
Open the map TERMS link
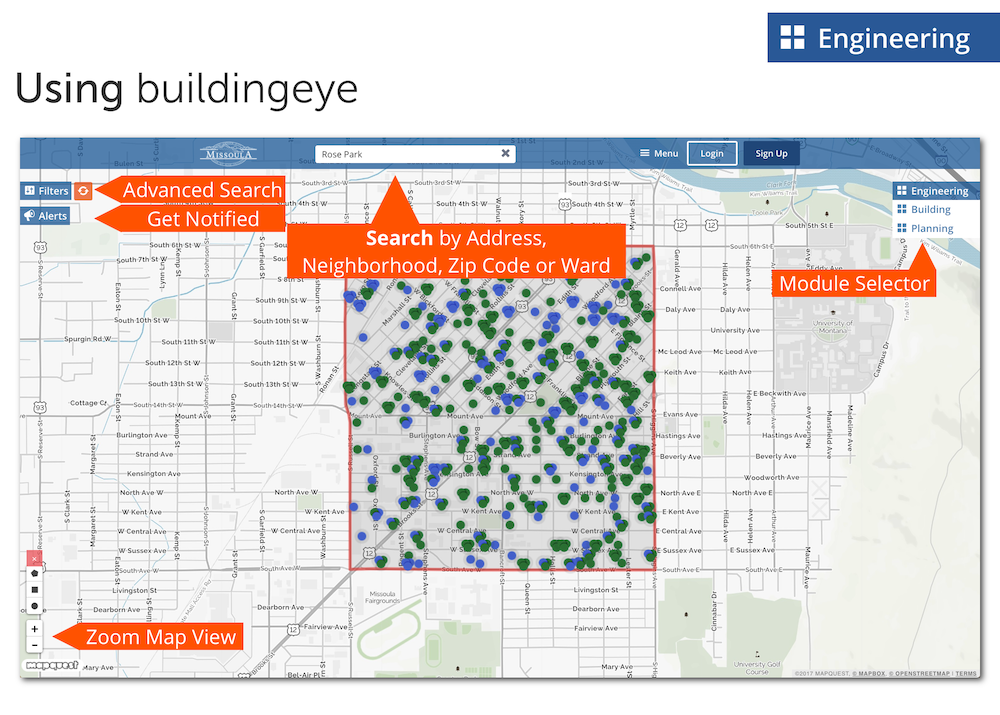click(x=966, y=674)
